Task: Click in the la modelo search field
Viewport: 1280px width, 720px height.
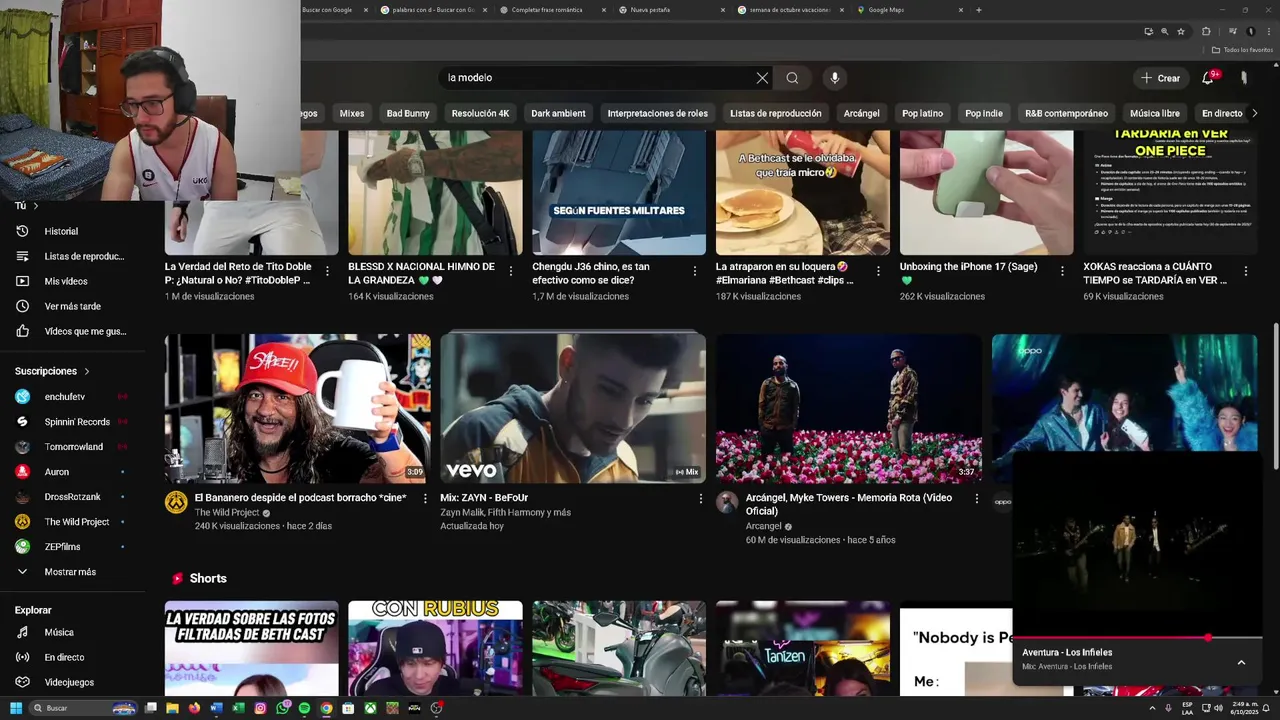Action: [595, 78]
